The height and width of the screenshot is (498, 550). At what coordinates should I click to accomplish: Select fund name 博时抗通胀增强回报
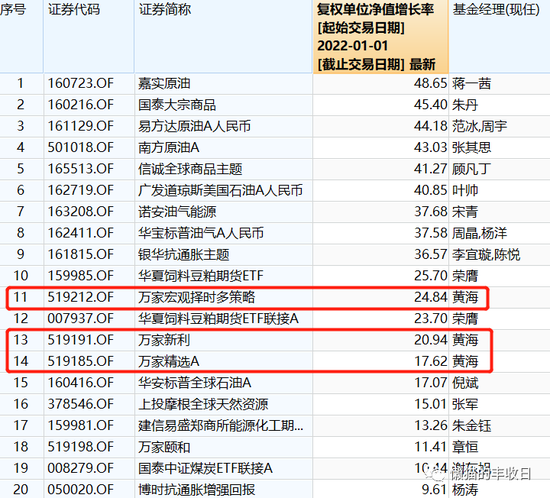coord(196,490)
